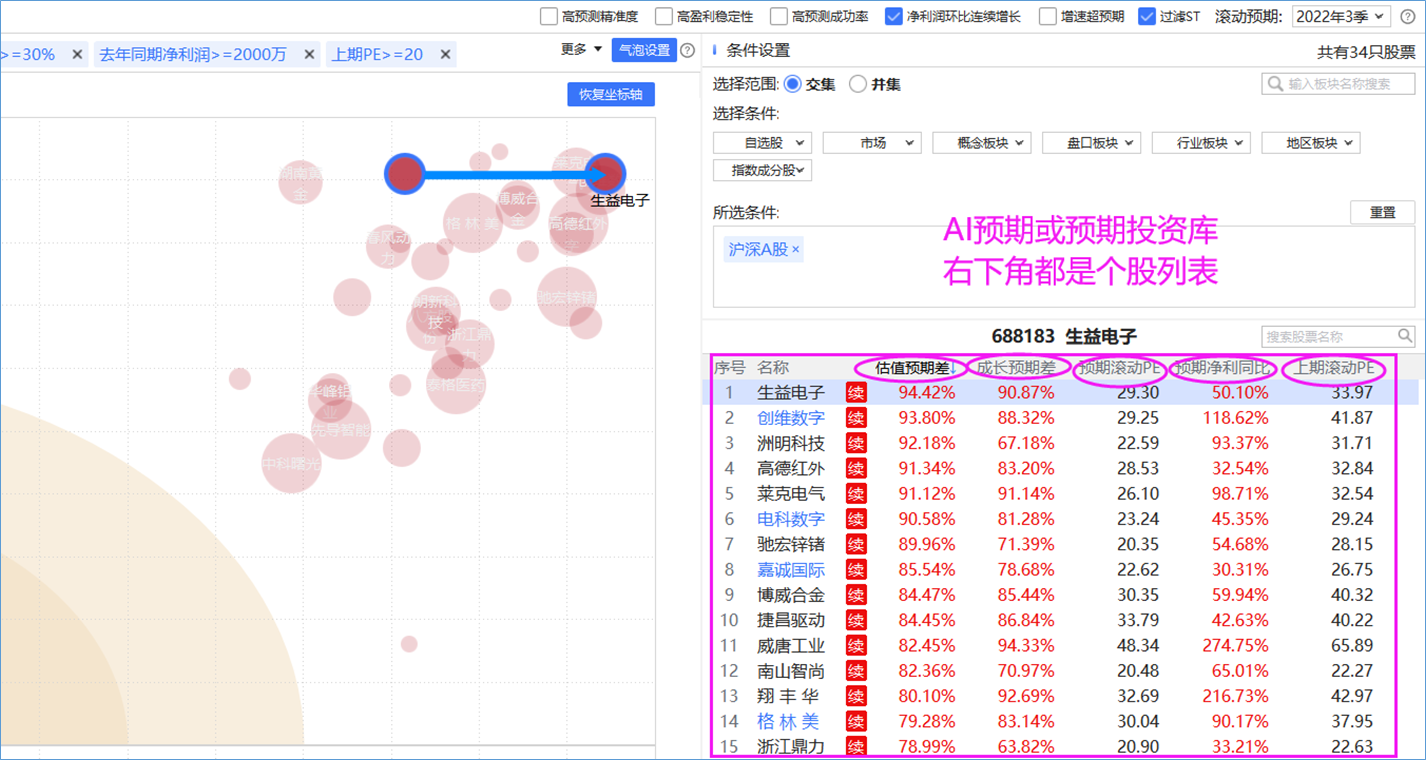Click the 续 badge for 洲明科技
Screen dimensions: 1426x760
(x=856, y=443)
